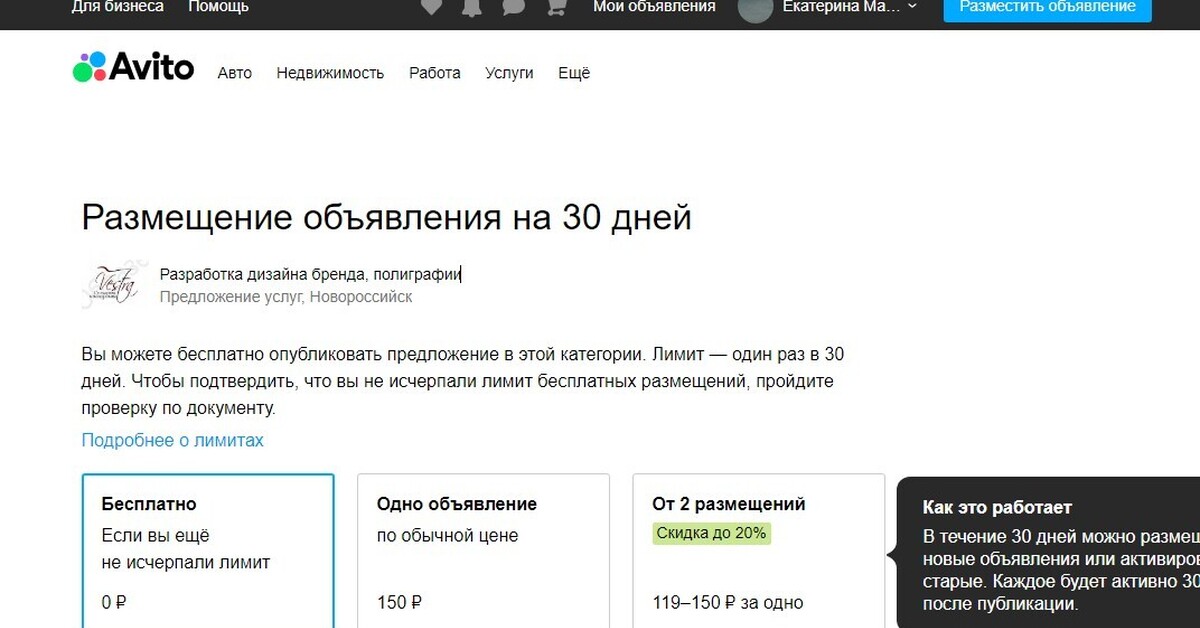Select the Одно объявление option card
Viewport: 1200px width, 628px height.
pyautogui.click(x=484, y=551)
